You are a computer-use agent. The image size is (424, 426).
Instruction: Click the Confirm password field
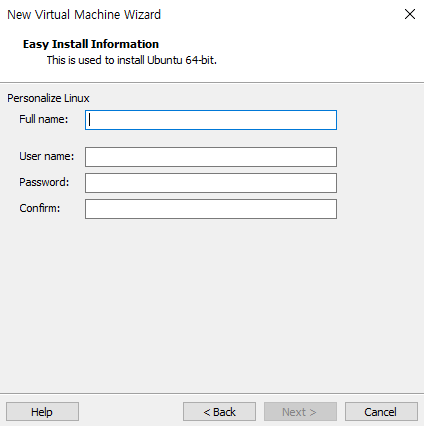pyautogui.click(x=211, y=209)
